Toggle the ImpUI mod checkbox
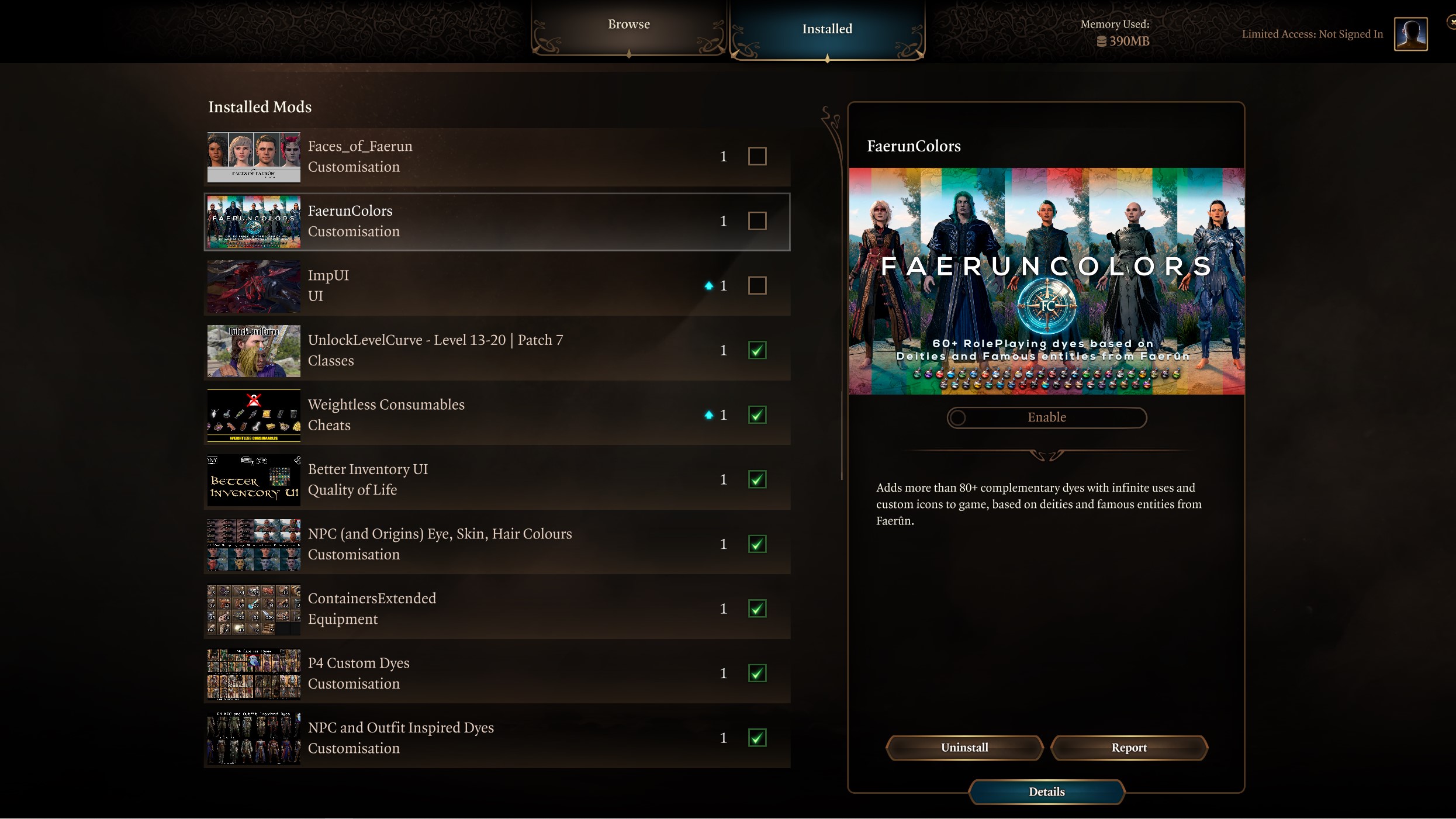 pos(757,285)
